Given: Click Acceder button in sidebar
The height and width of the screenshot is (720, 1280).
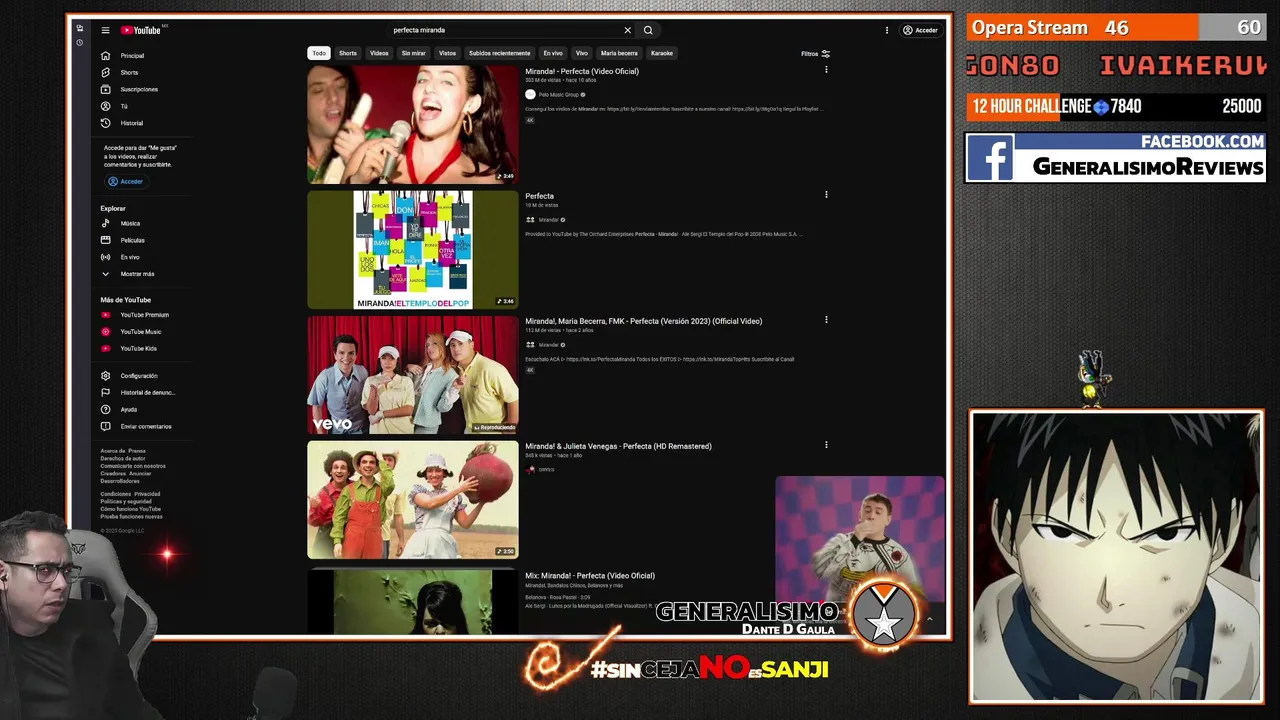Looking at the screenshot, I should [x=125, y=181].
